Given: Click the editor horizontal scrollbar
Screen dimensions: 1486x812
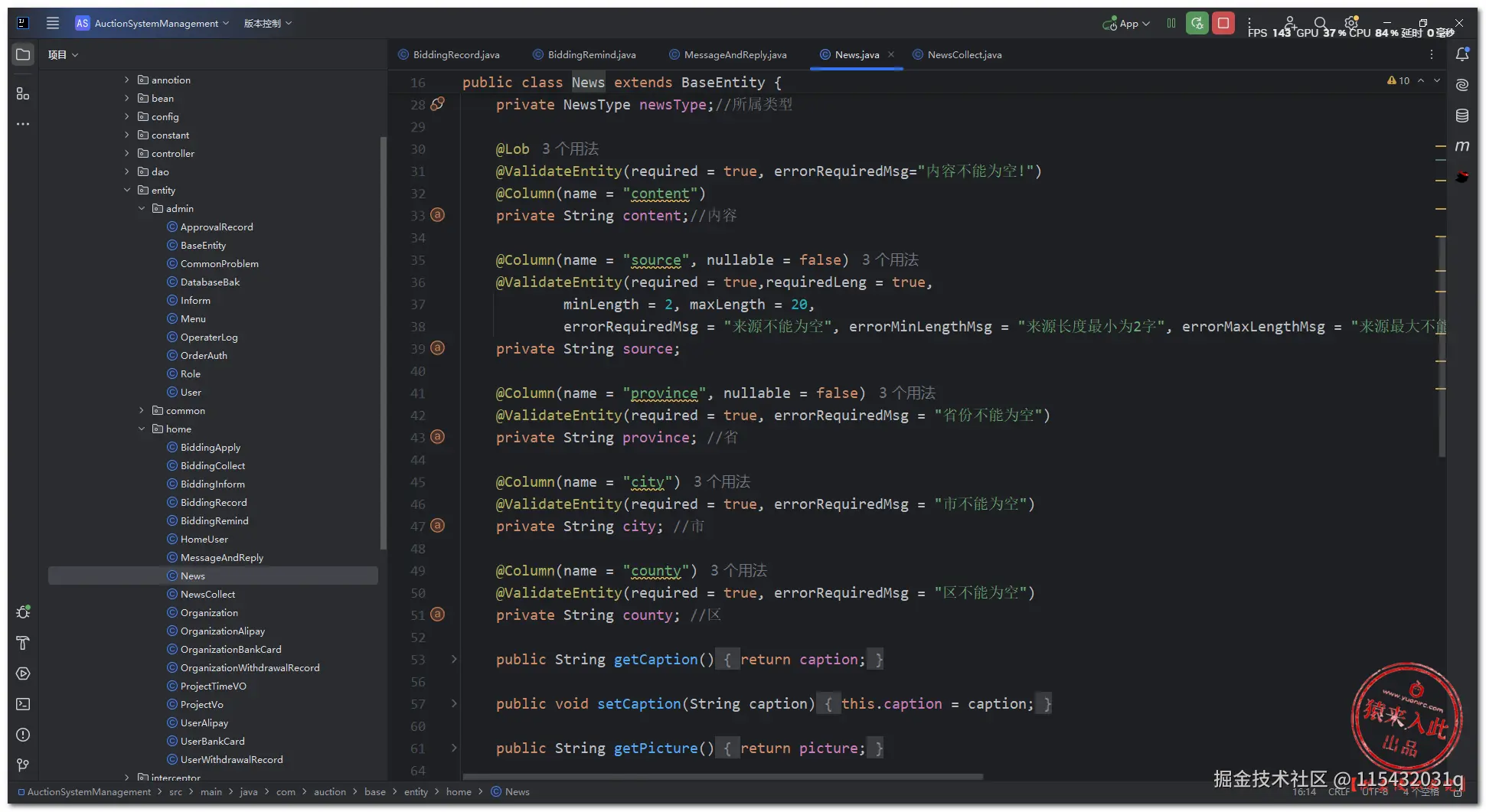Looking at the screenshot, I should point(723,776).
